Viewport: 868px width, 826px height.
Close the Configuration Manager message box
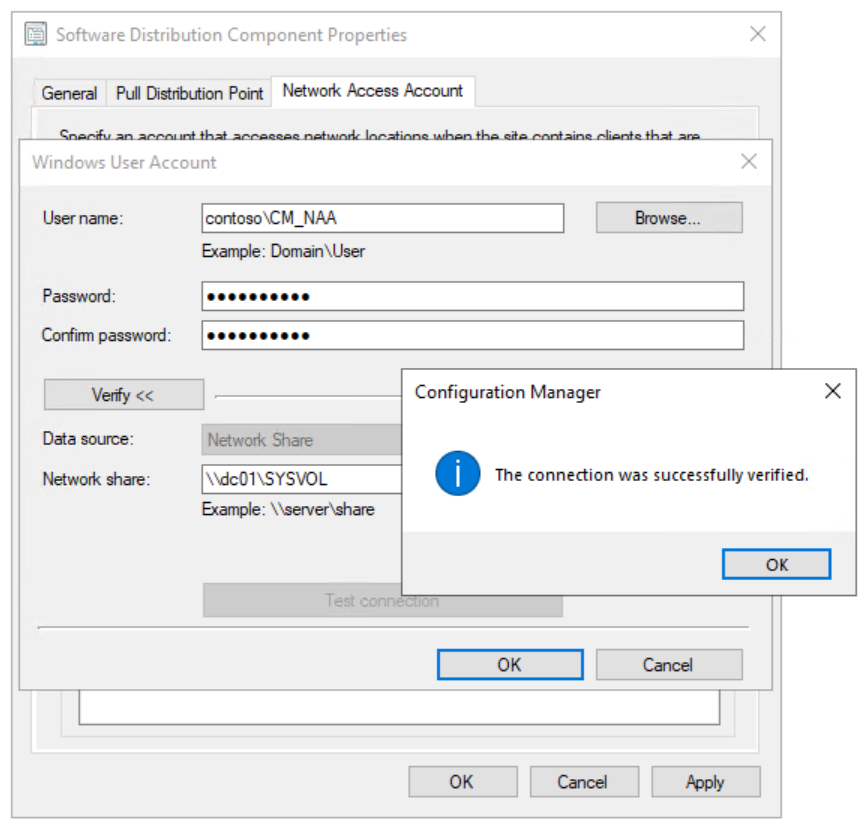[832, 391]
